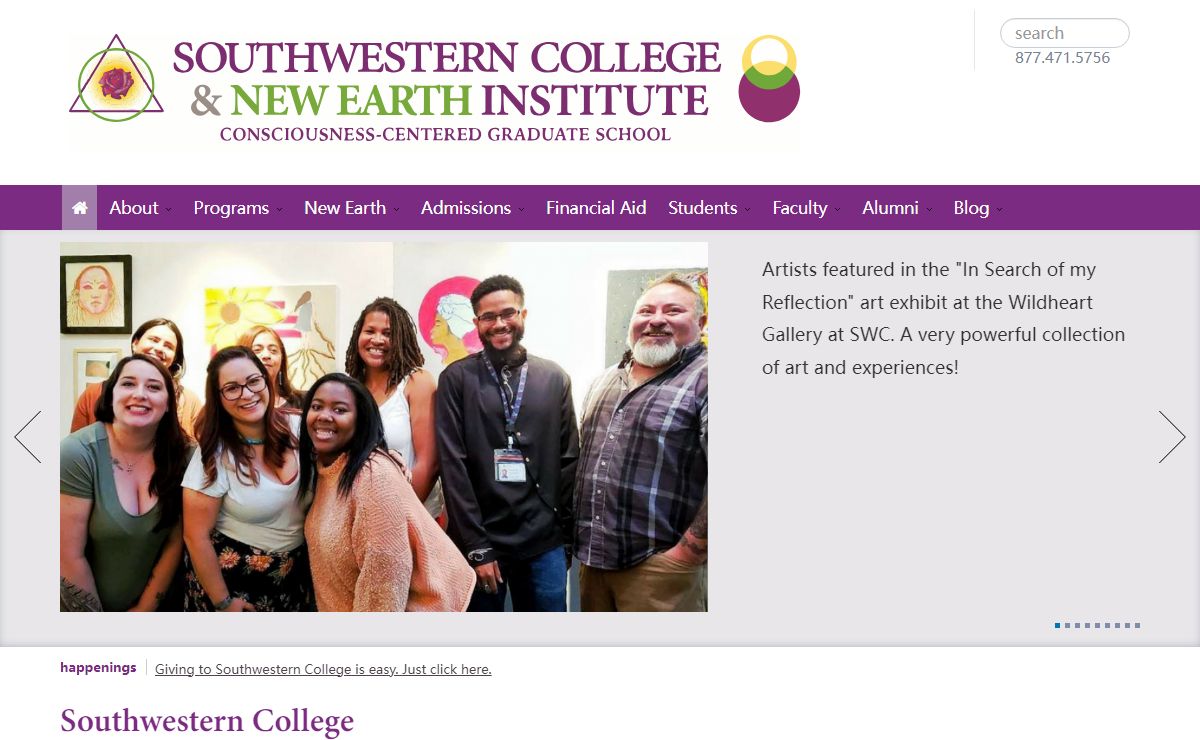Focus the search input field
This screenshot has width=1200, height=740.
(x=1065, y=33)
